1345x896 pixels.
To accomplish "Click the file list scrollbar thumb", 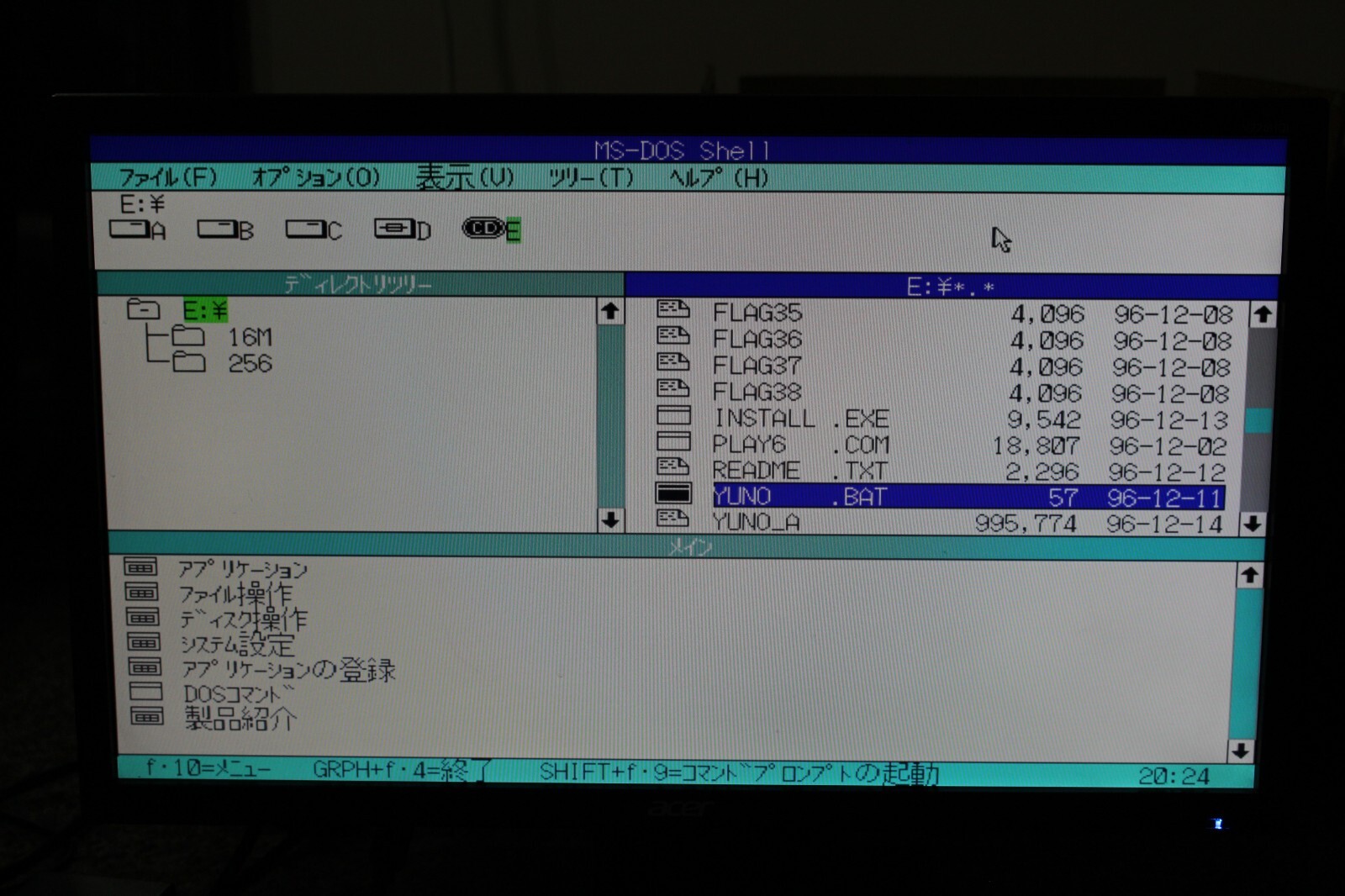I will coord(1258,419).
